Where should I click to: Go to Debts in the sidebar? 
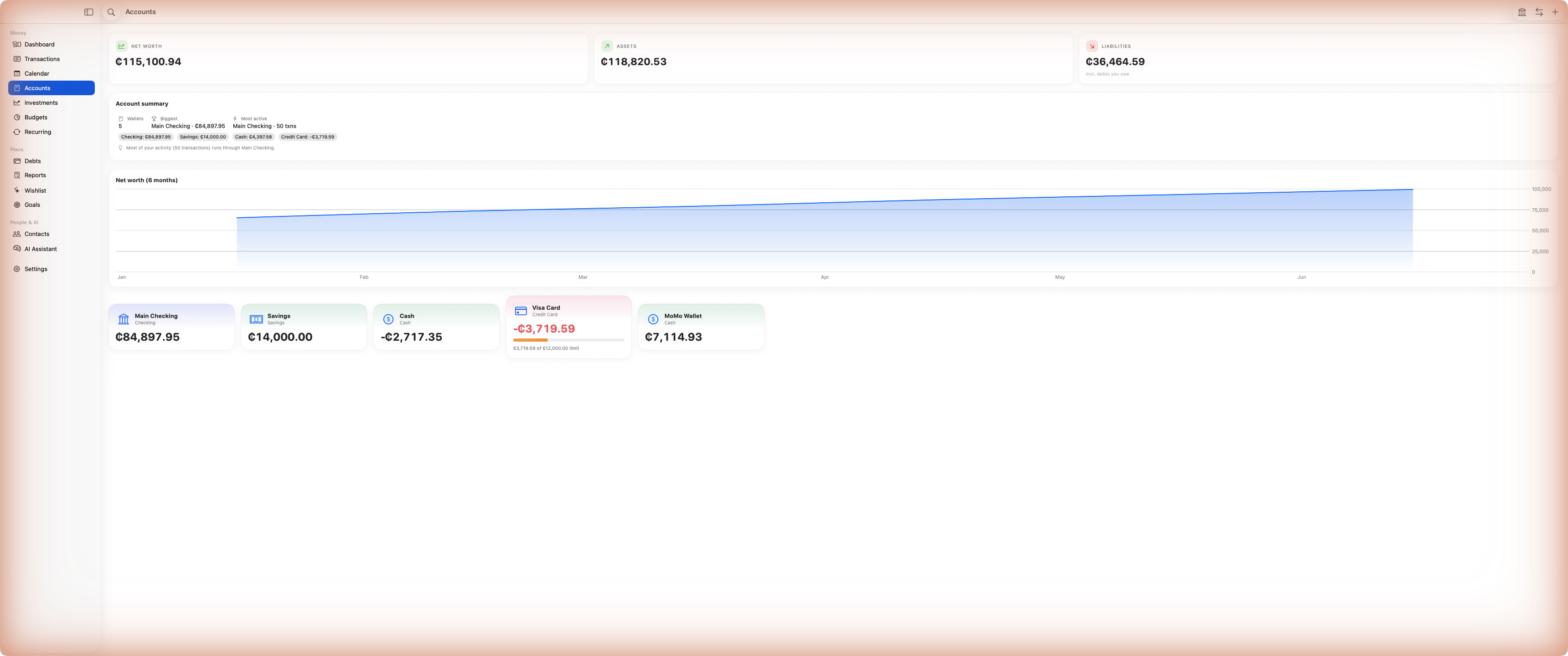point(51,161)
